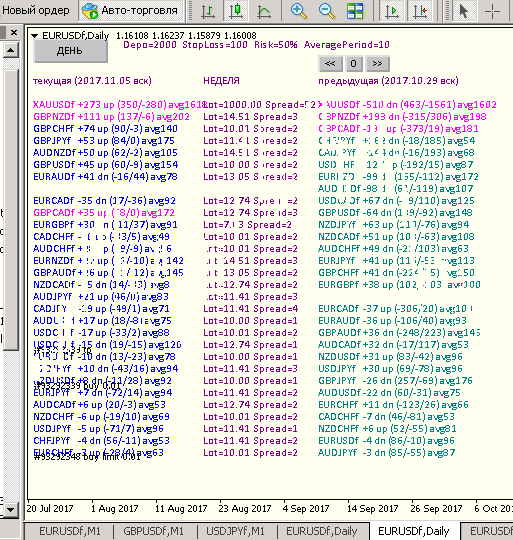Viewport: 513px width, 540px height.
Task: Click the 4 Sep 2017 date on time axis
Action: [x=306, y=509]
